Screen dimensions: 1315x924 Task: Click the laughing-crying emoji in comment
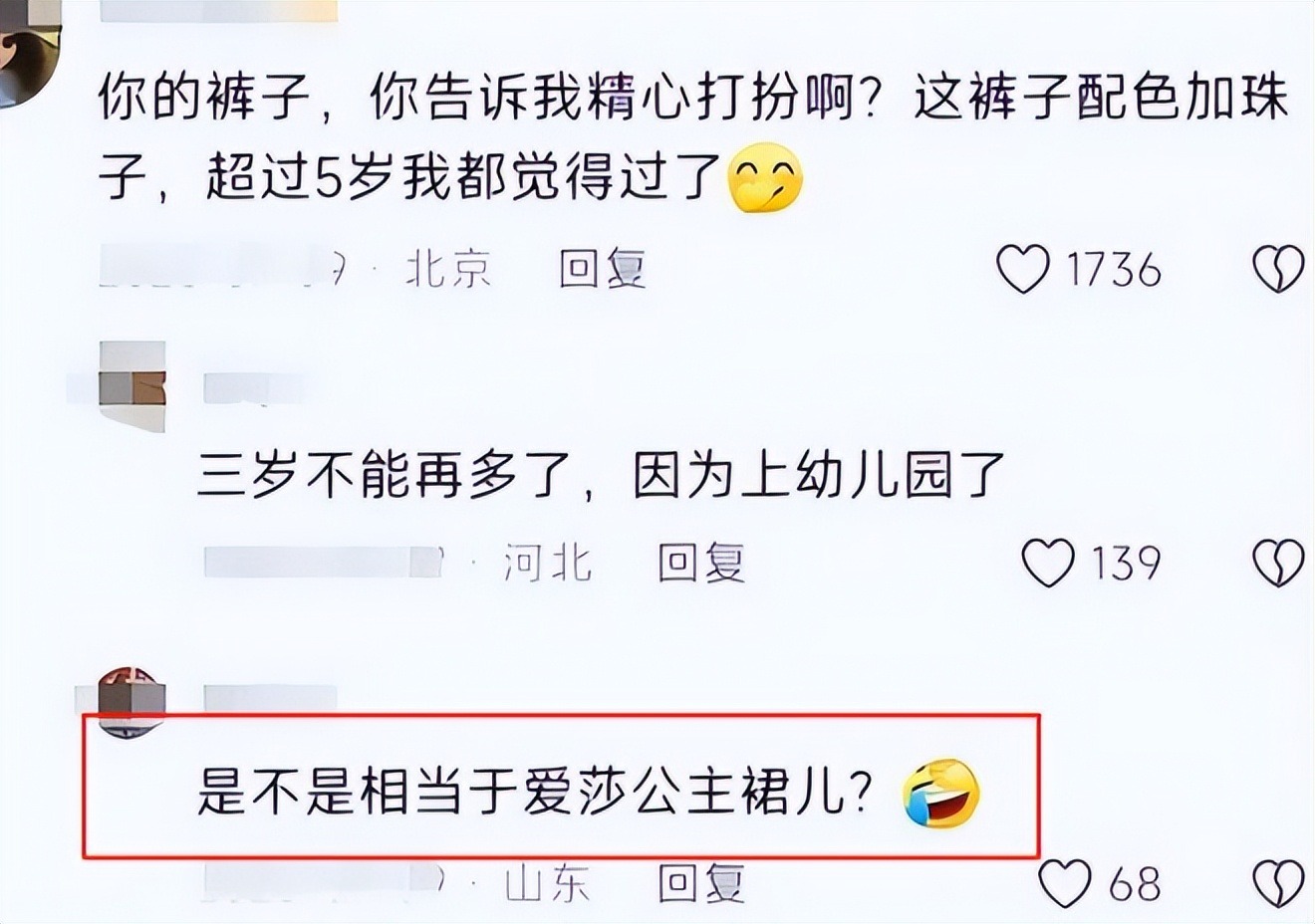point(941,794)
